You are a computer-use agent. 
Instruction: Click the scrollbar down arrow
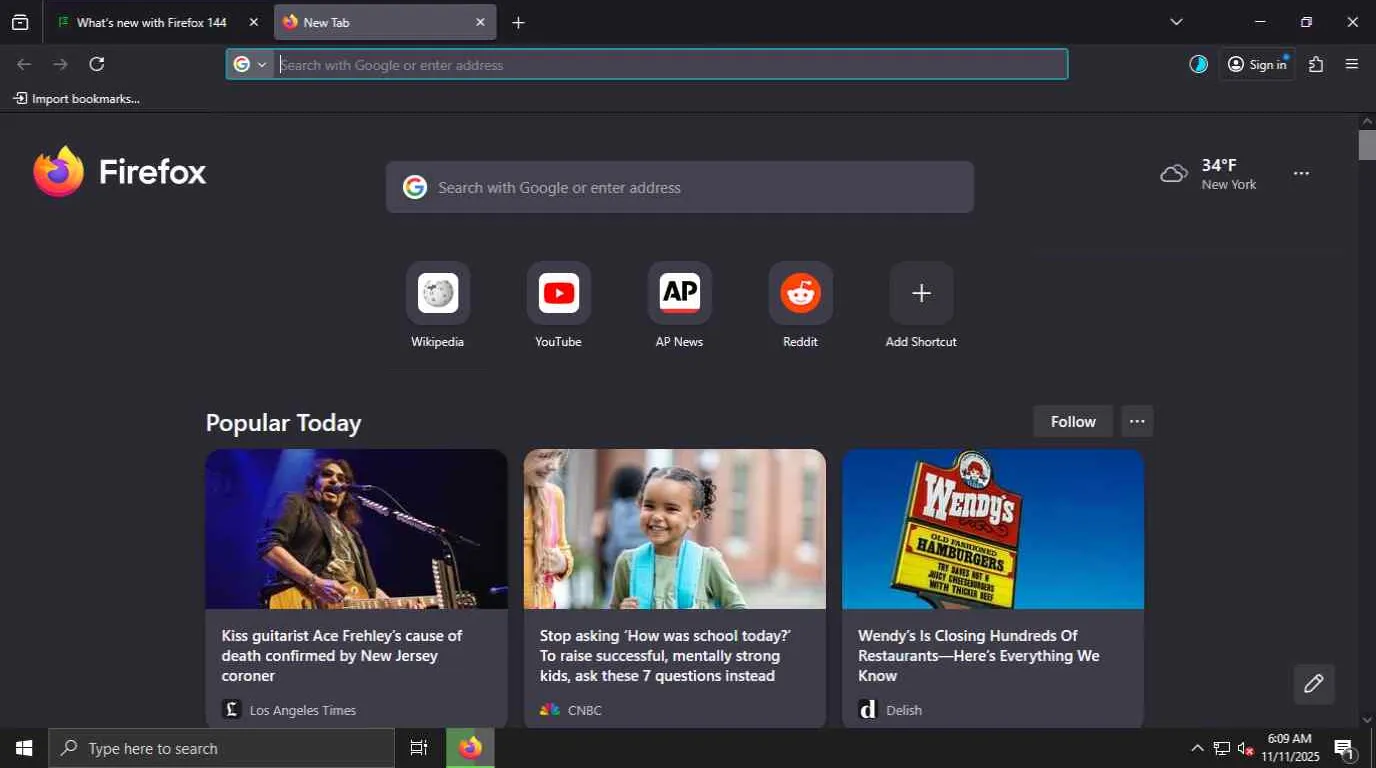1367,720
